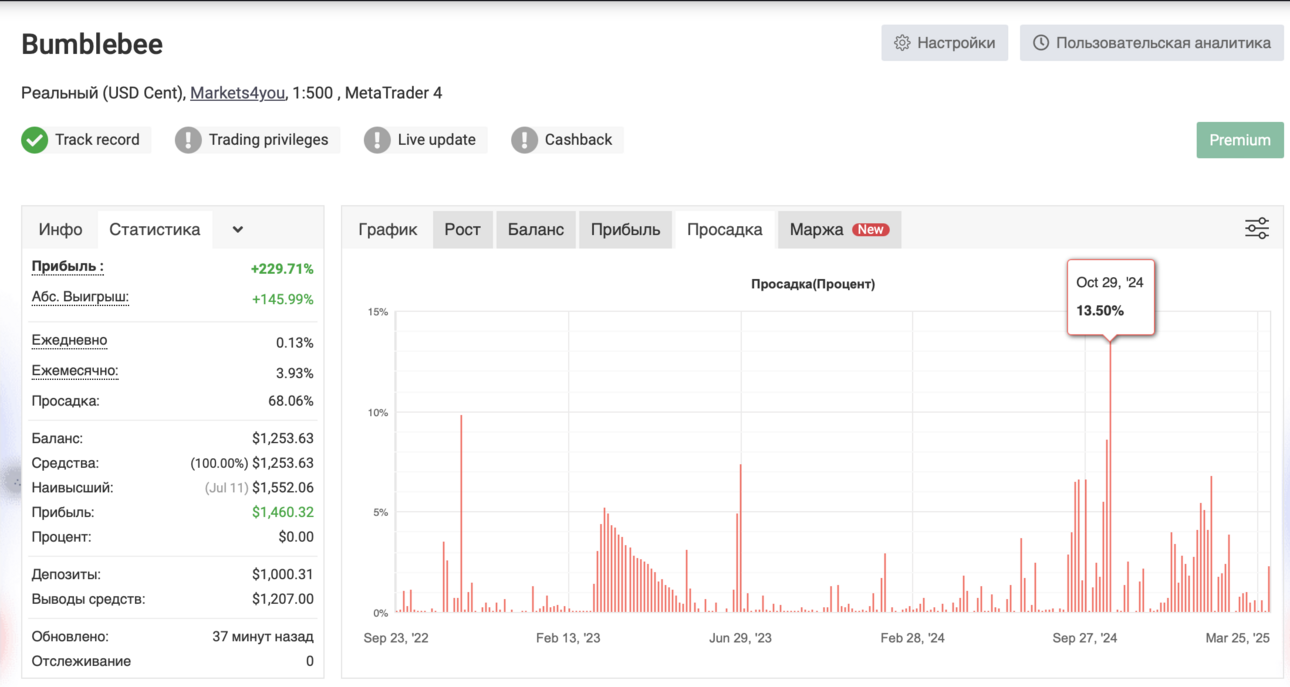Image resolution: width=1290 pixels, height=687 pixels.
Task: Click the clock icon in Пользовательская аналитика
Action: coord(1041,43)
